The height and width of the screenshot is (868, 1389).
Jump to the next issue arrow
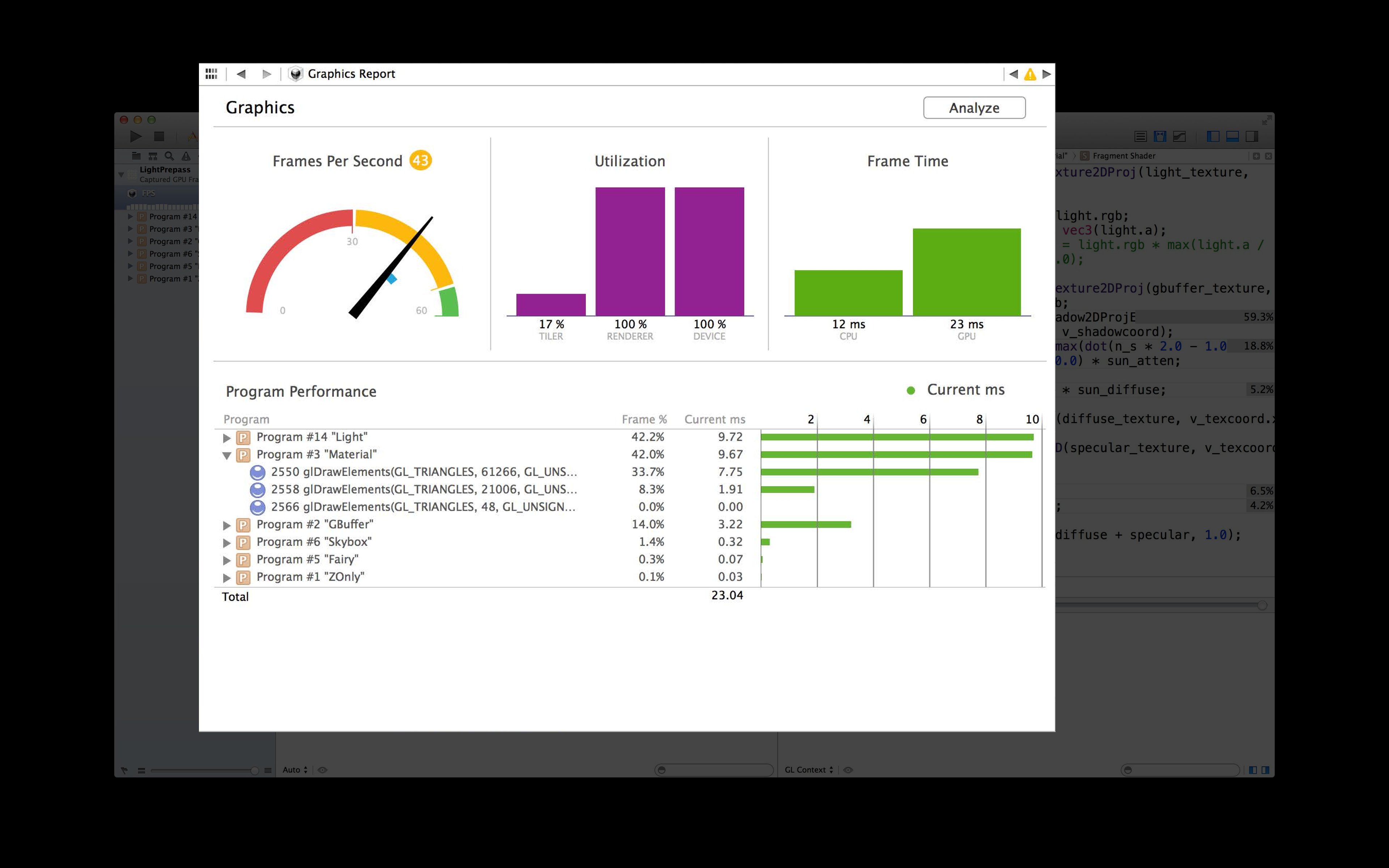[1046, 74]
